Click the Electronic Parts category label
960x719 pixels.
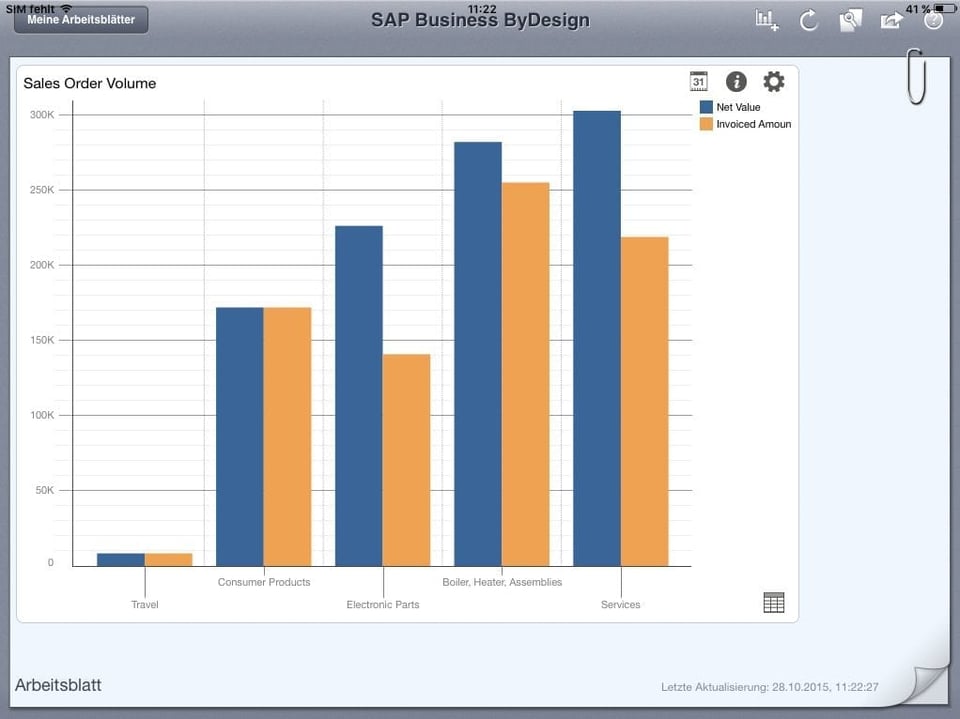click(x=383, y=604)
